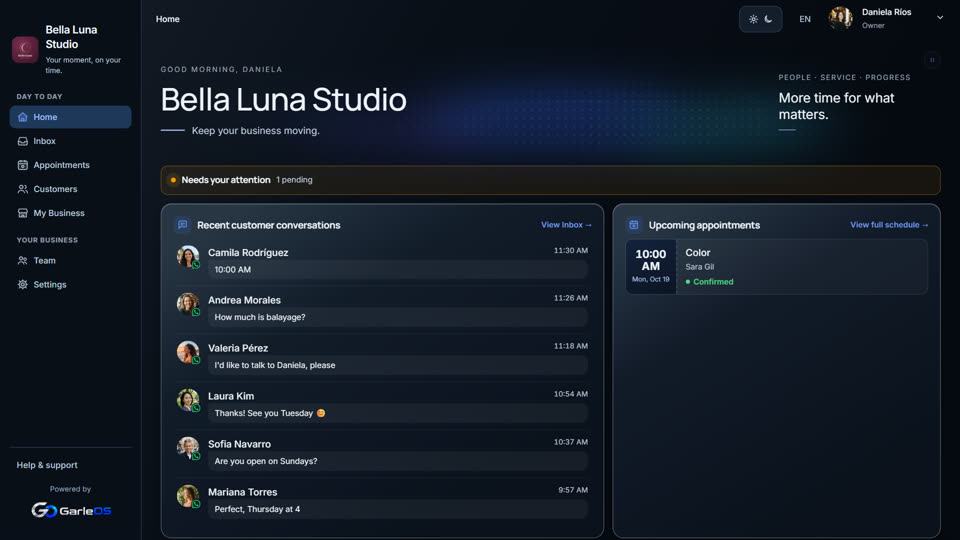
Task: Click Laura Kim conversation name
Action: coord(231,396)
